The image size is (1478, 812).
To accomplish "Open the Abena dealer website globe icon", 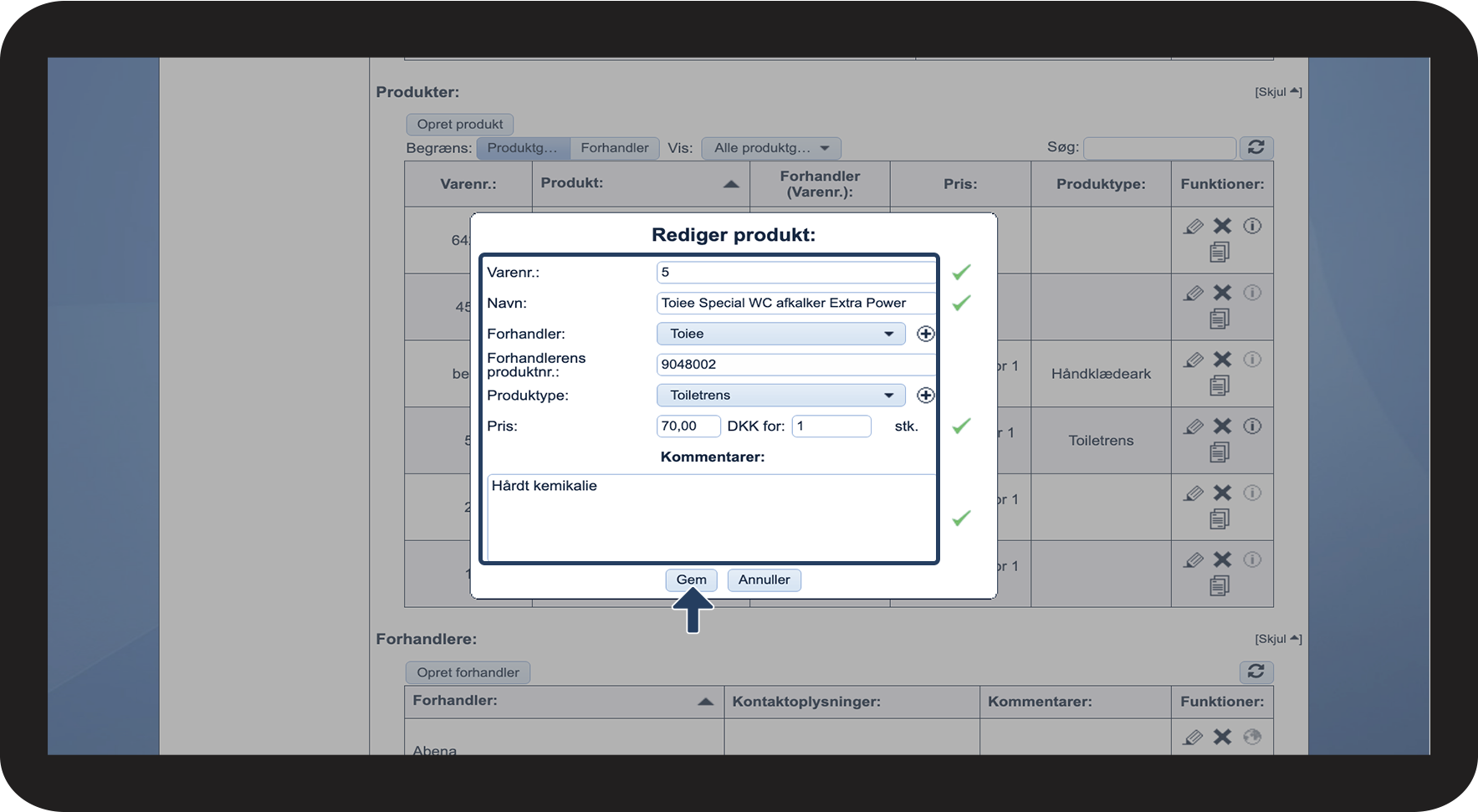I will pyautogui.click(x=1252, y=737).
